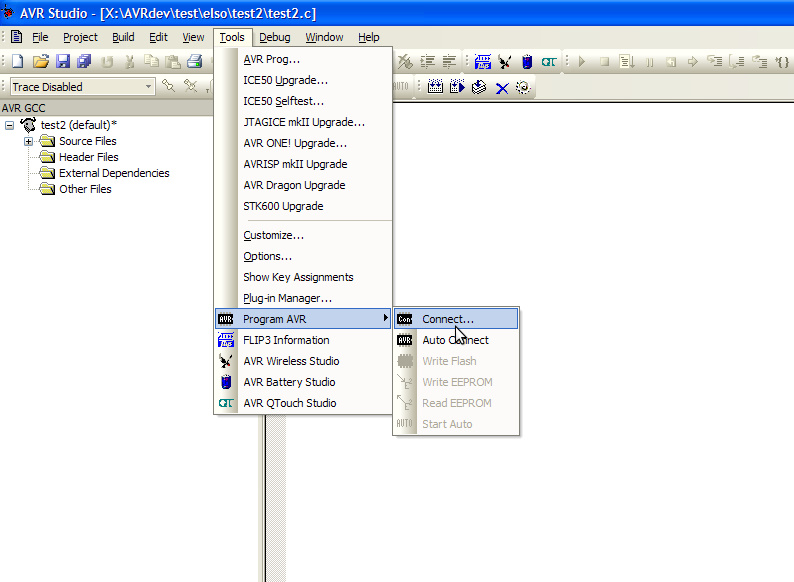Choose AVR Prog... from Tools menu
Image resolution: width=794 pixels, height=582 pixels.
pos(303,59)
